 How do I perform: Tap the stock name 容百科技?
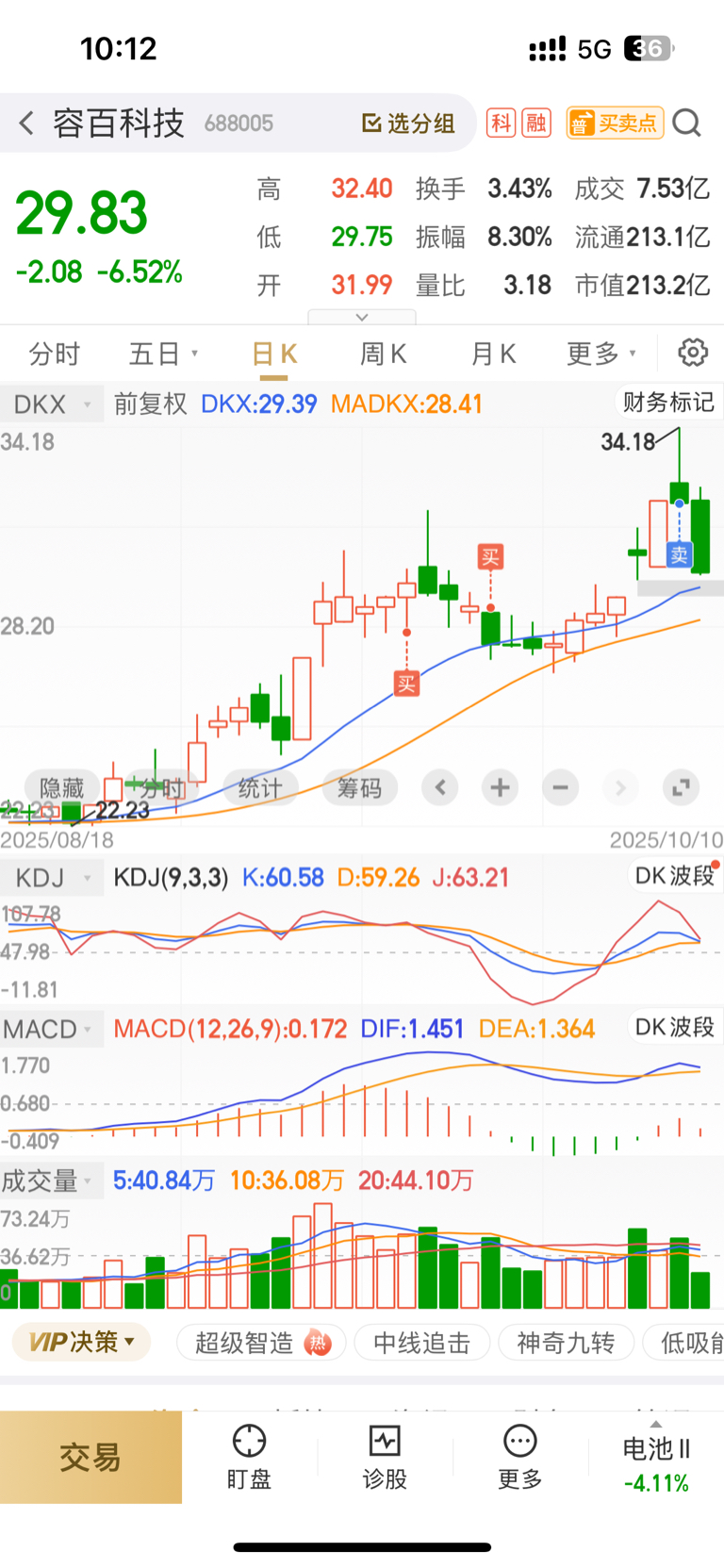tap(118, 124)
